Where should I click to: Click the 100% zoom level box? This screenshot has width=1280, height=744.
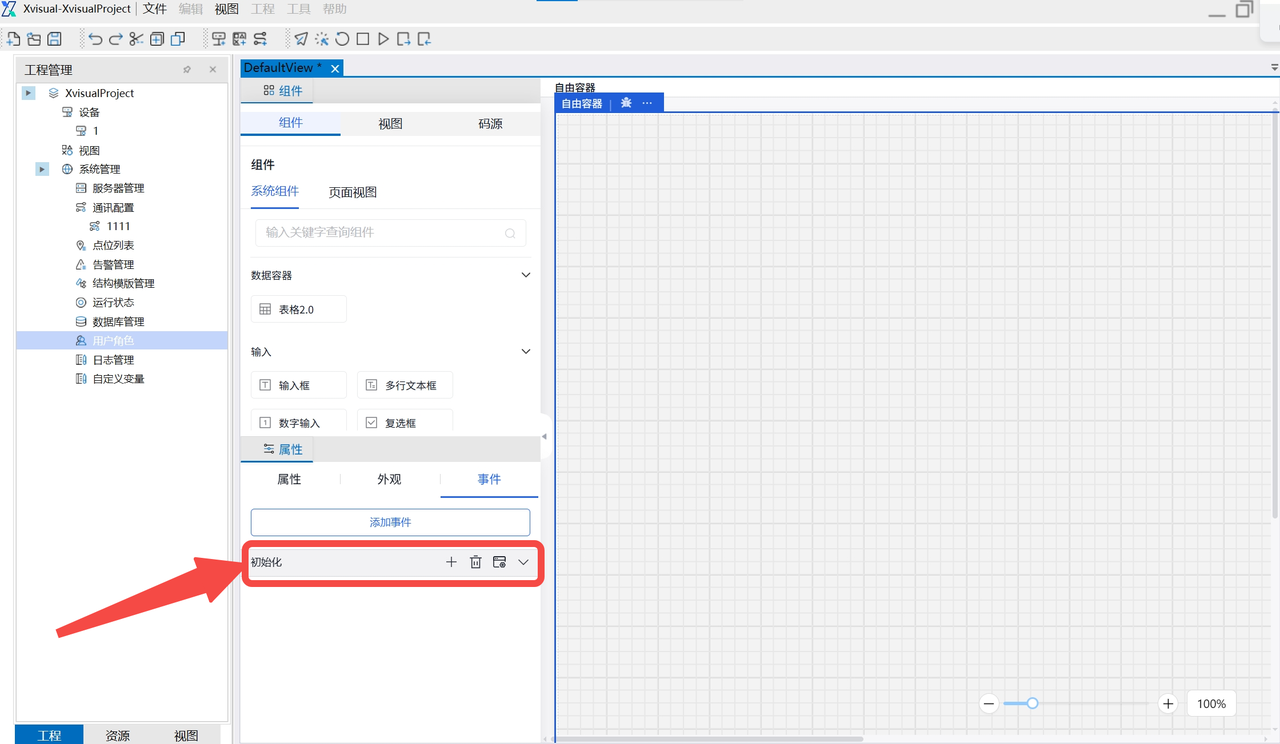click(1211, 704)
